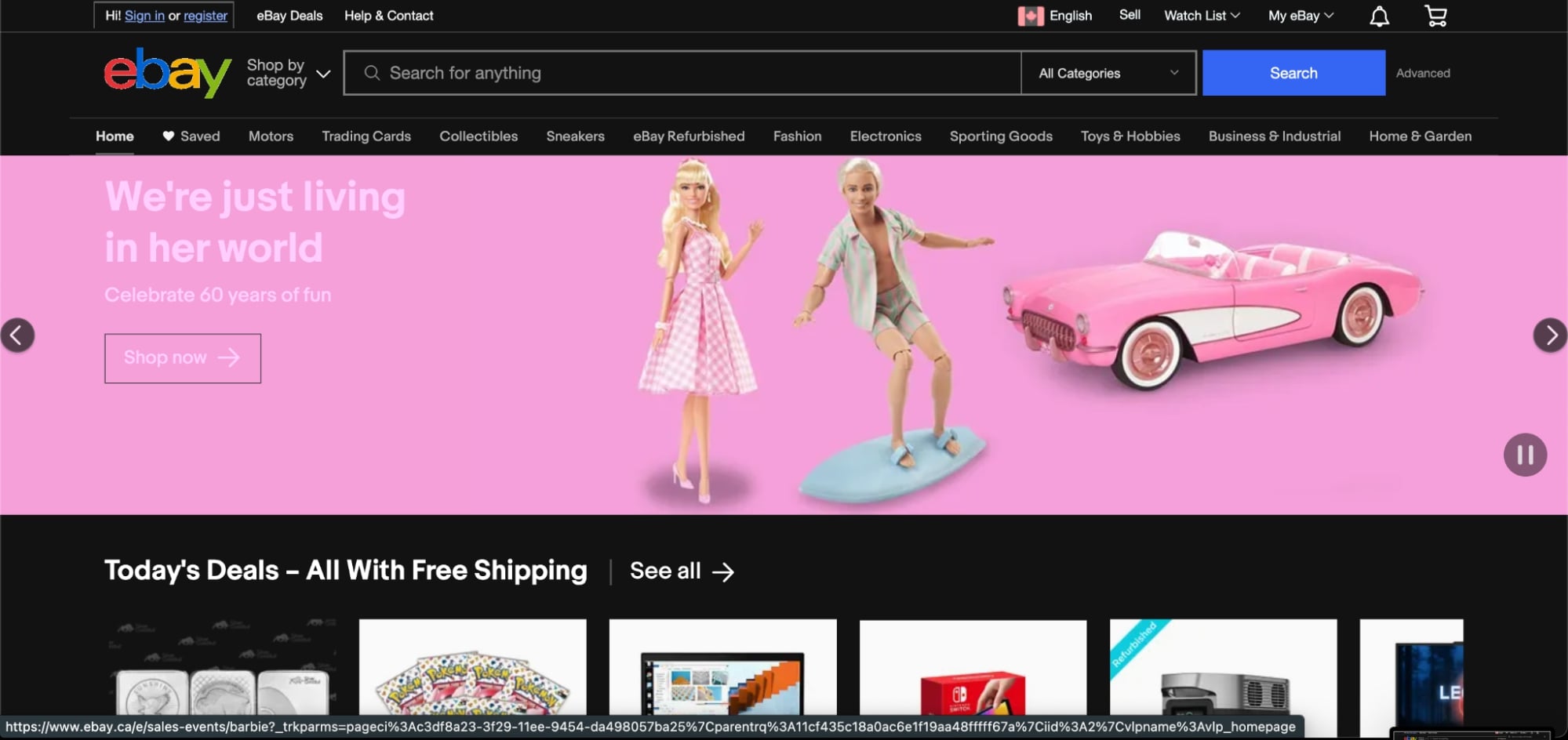
Task: Open the Home tab
Action: pos(115,136)
